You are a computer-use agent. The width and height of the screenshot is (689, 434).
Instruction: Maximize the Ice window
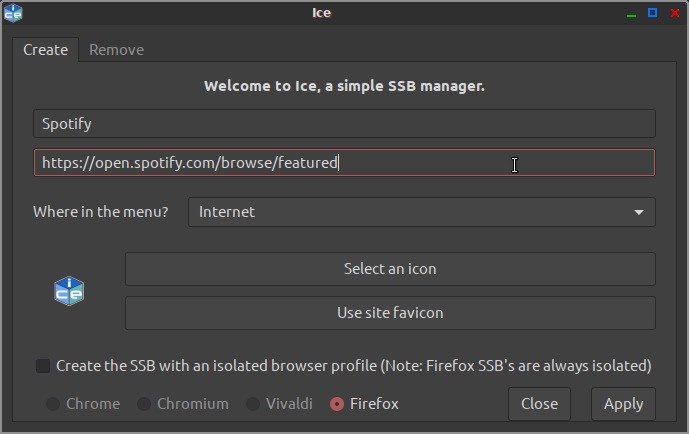pos(652,13)
